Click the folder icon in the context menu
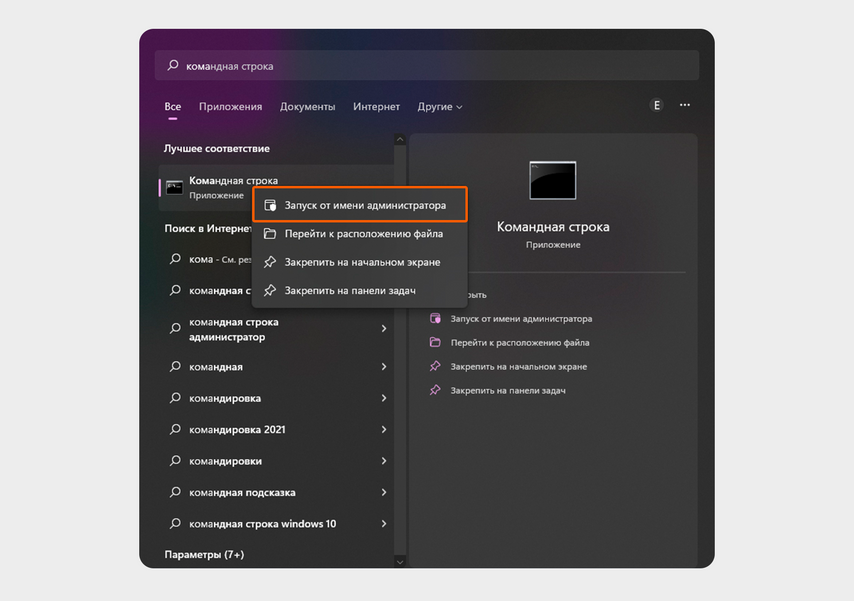 click(270, 234)
